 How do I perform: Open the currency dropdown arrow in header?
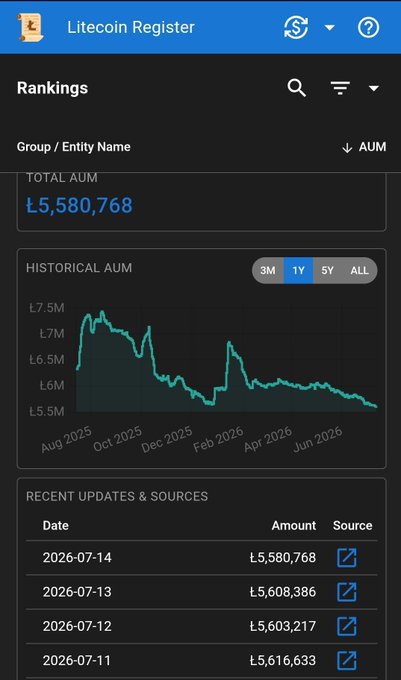[330, 28]
